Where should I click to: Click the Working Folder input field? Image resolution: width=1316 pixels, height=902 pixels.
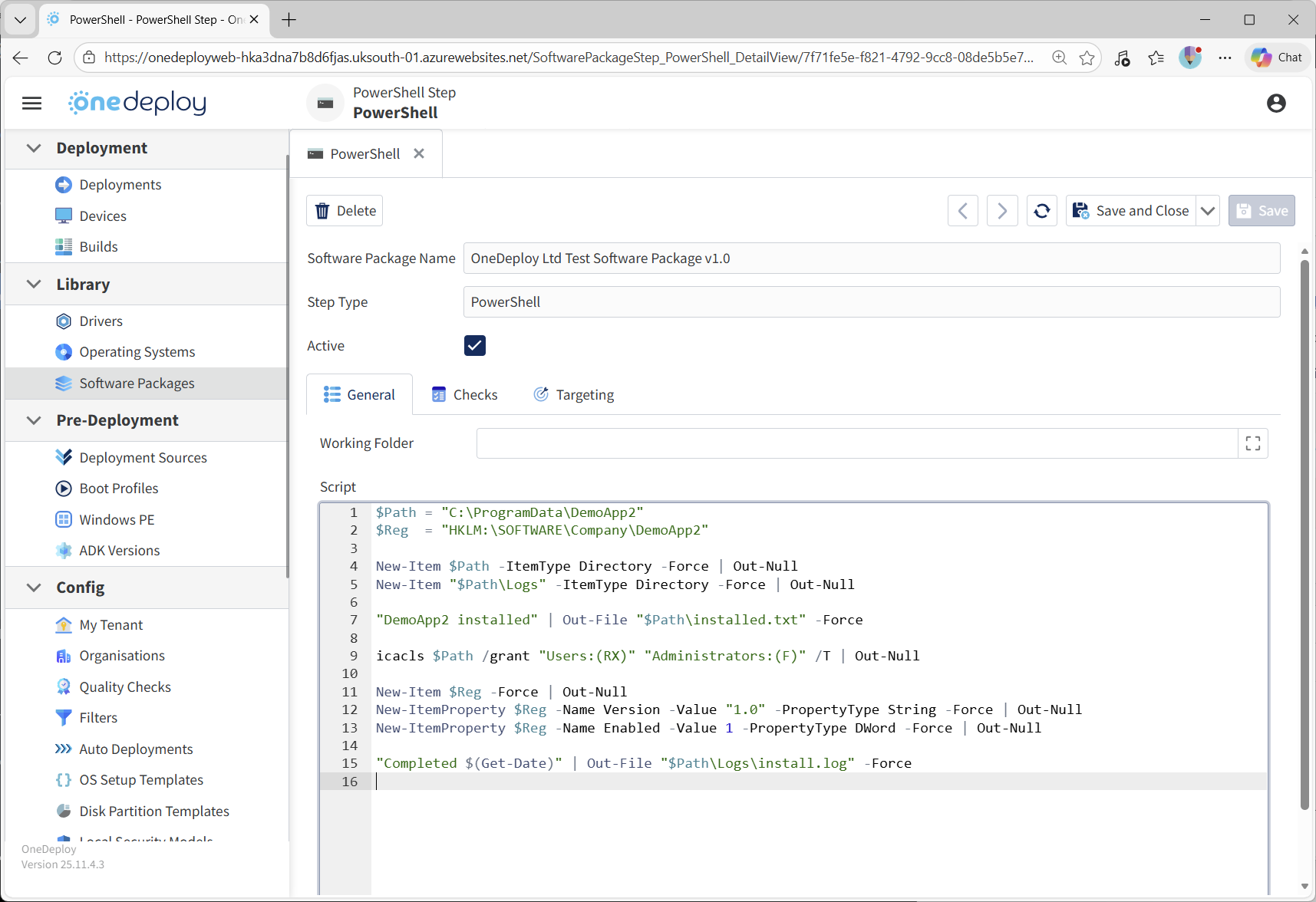pos(856,443)
